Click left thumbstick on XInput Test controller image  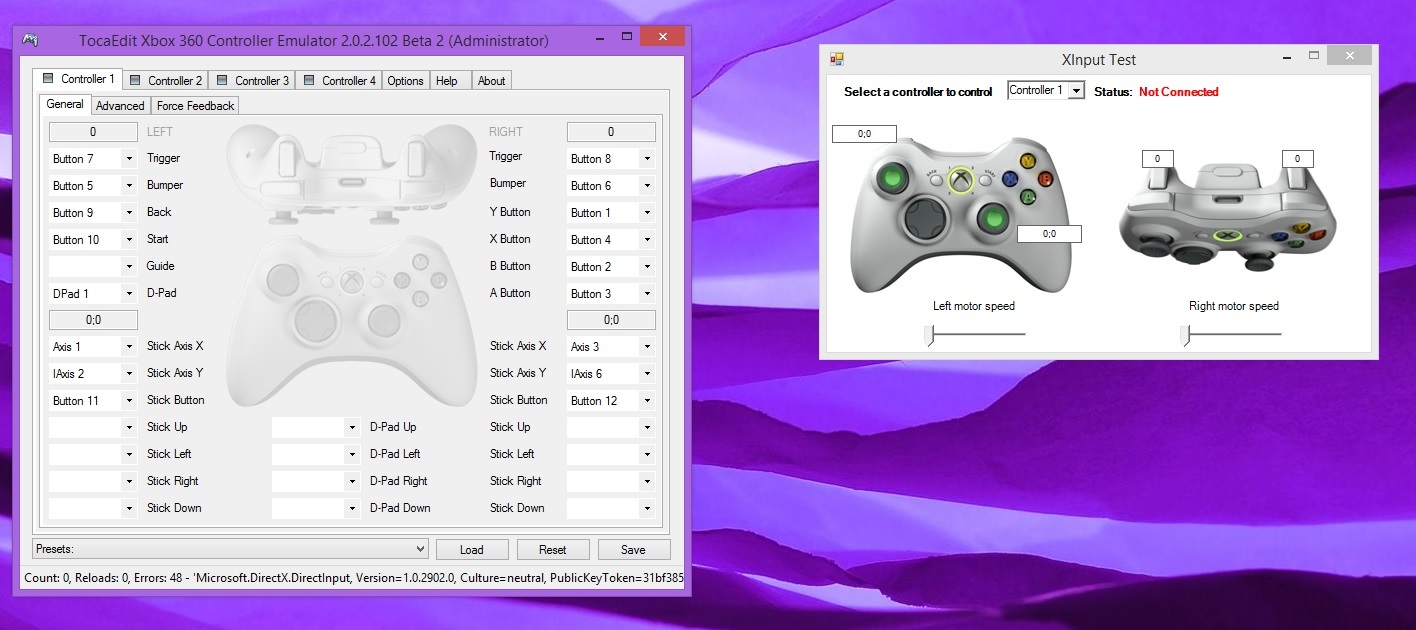tap(893, 180)
